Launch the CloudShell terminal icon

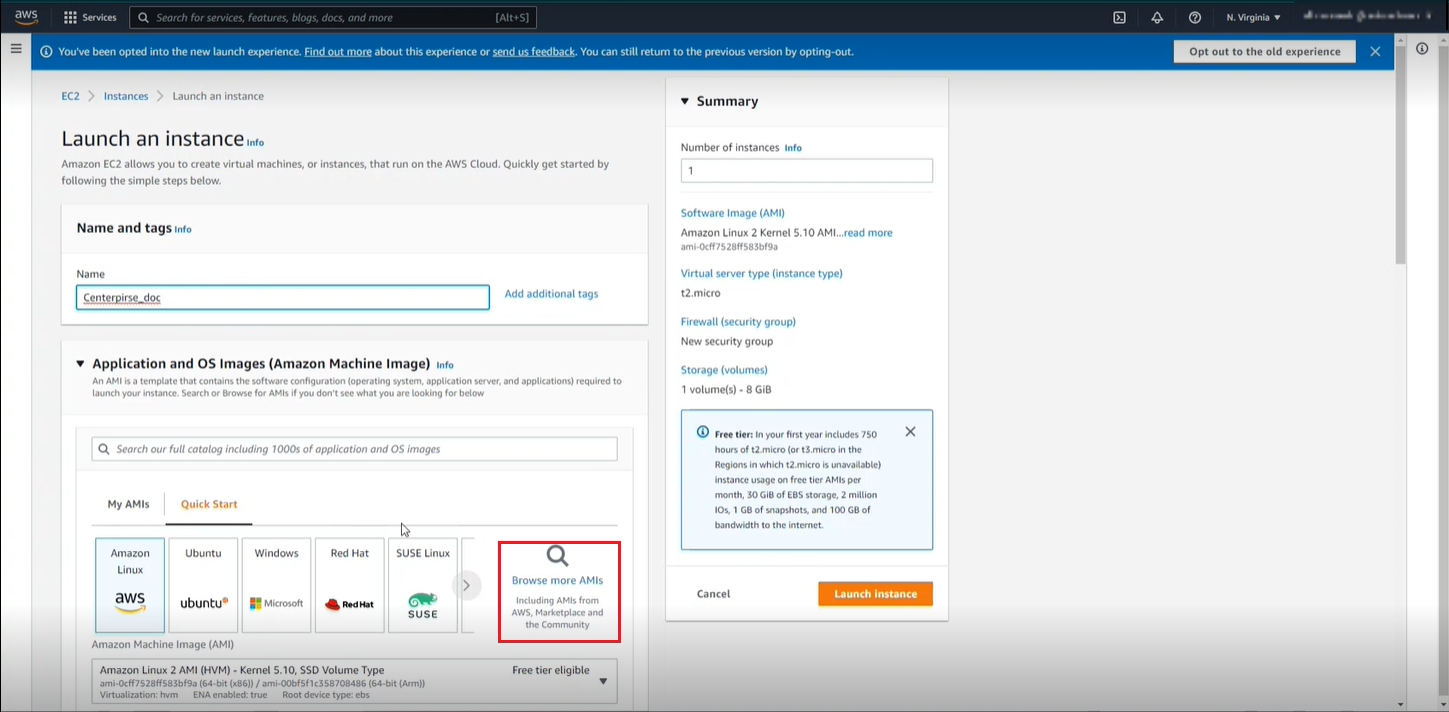tap(1119, 17)
